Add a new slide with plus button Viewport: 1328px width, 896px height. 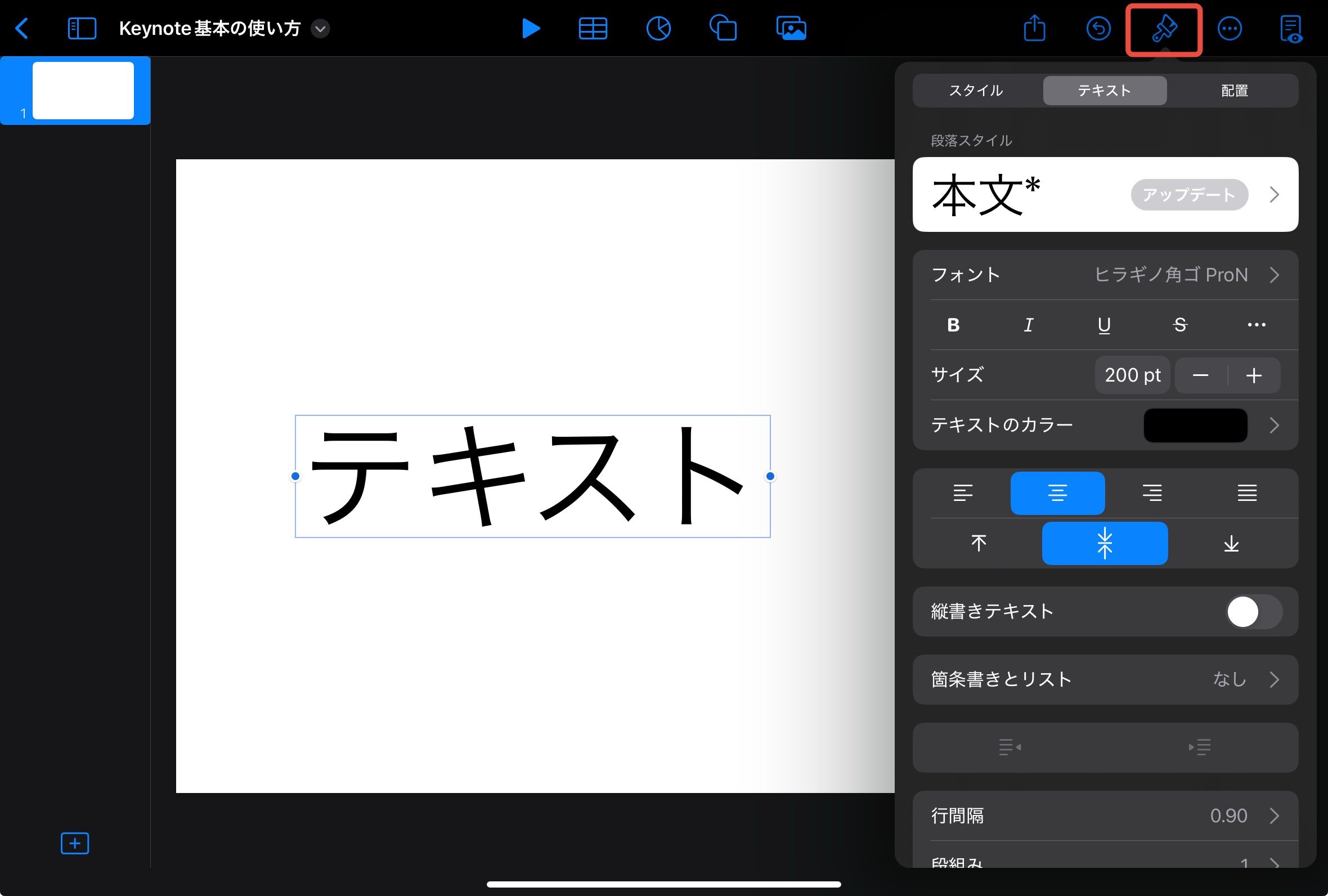[75, 844]
